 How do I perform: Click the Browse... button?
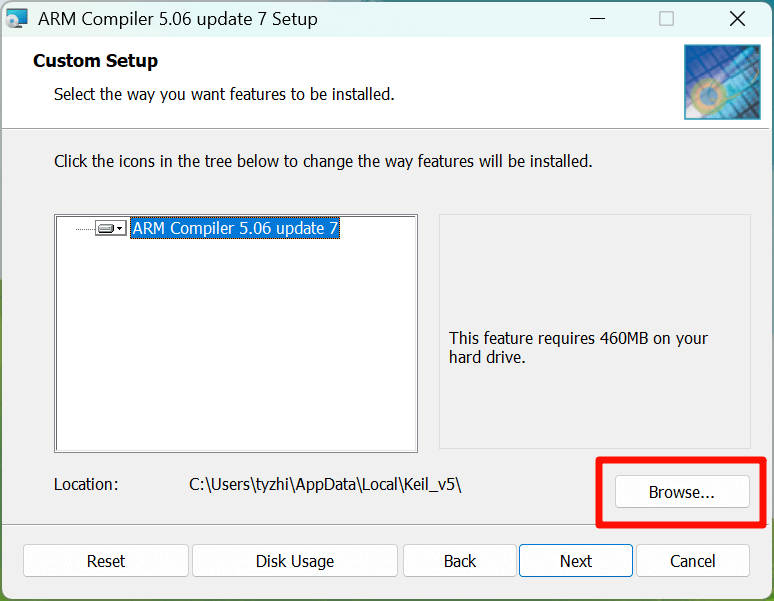(x=681, y=492)
